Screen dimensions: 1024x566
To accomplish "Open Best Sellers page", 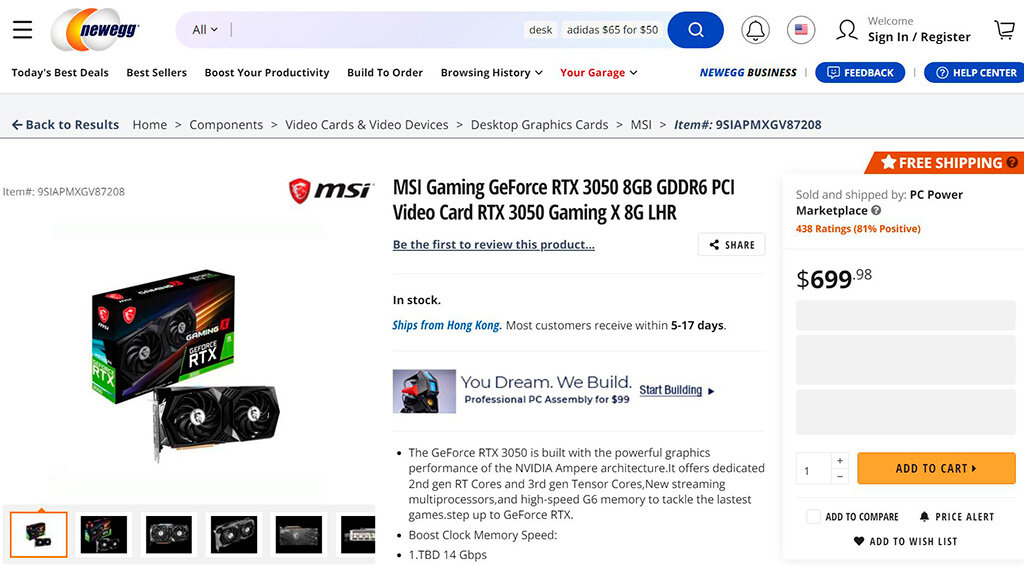I will (157, 72).
